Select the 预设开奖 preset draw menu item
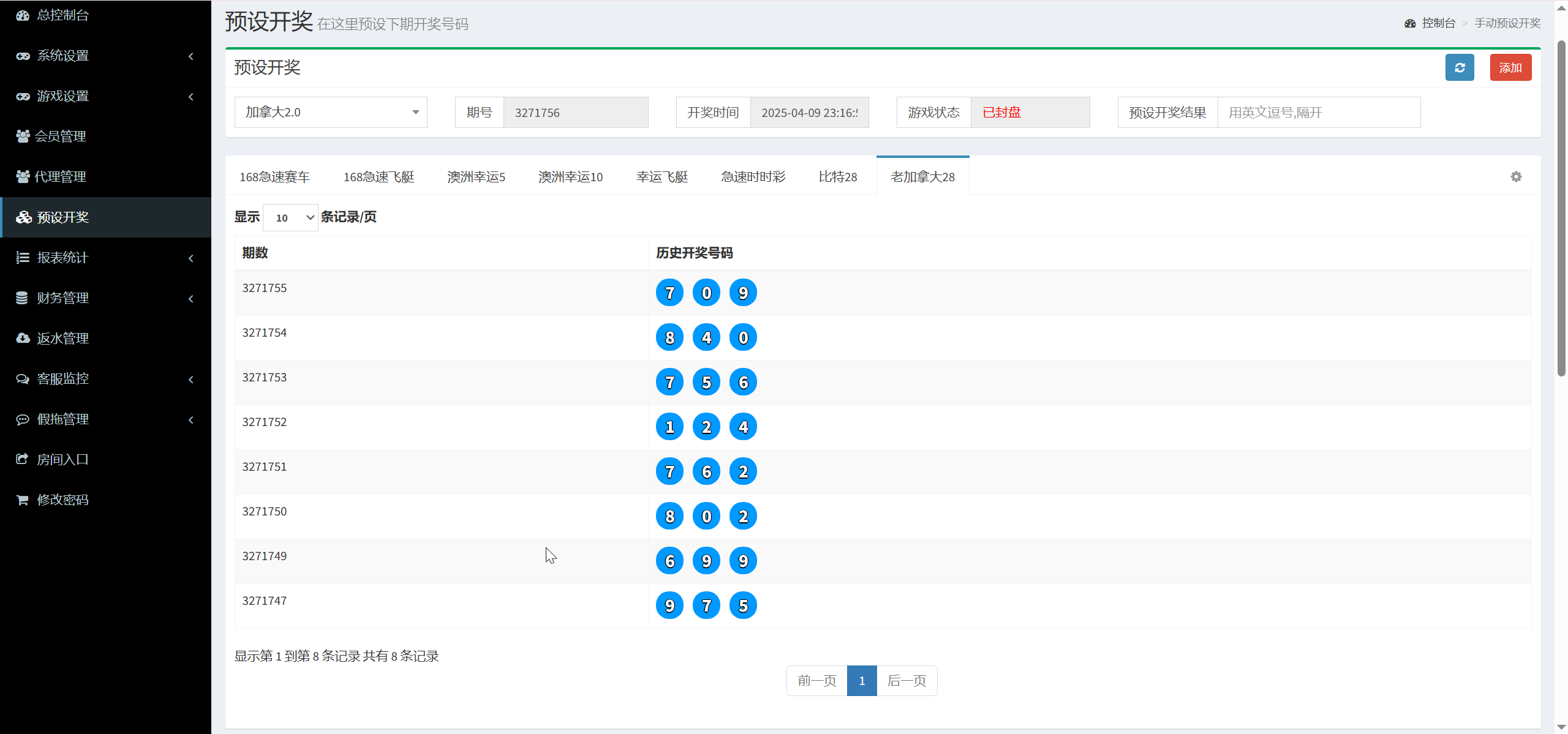This screenshot has height=734, width=1568. coord(61,217)
